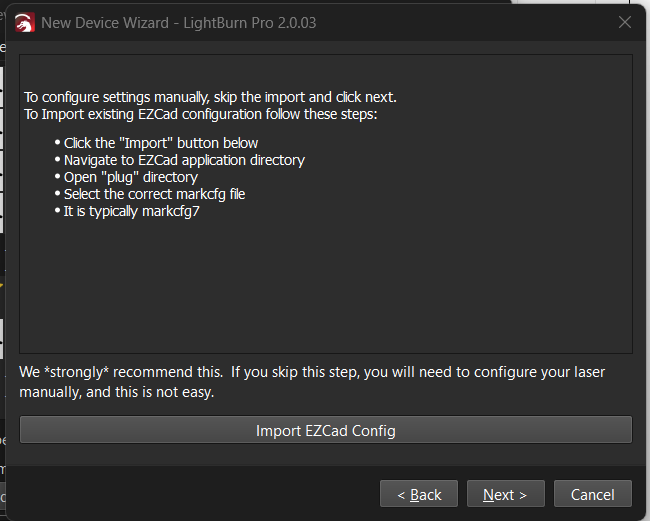650x521 pixels.
Task: Click the "manually, and this is not easy" line
Action: [117, 391]
